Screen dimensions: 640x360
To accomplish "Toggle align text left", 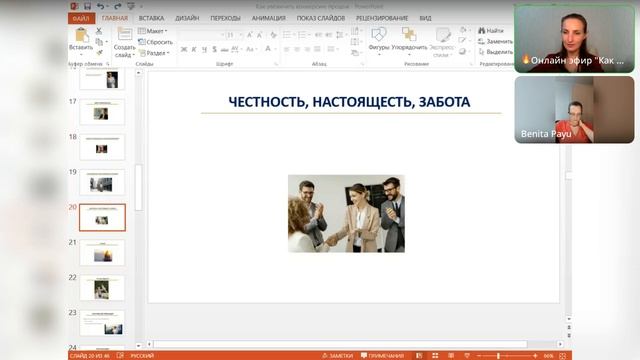I will tap(287, 49).
